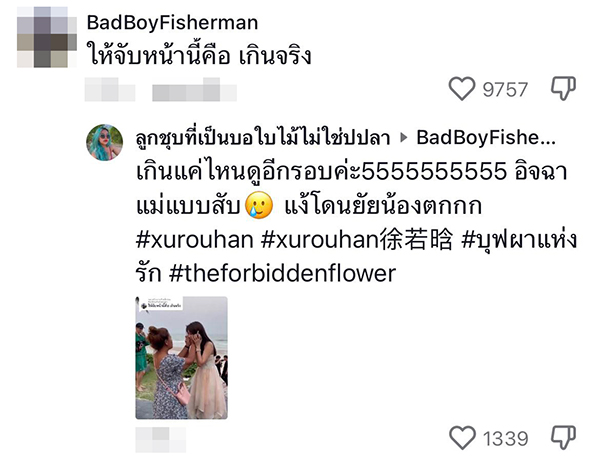This screenshot has width=600, height=463.
Task: View the attached beach photo thumbnail
Action: click(181, 358)
